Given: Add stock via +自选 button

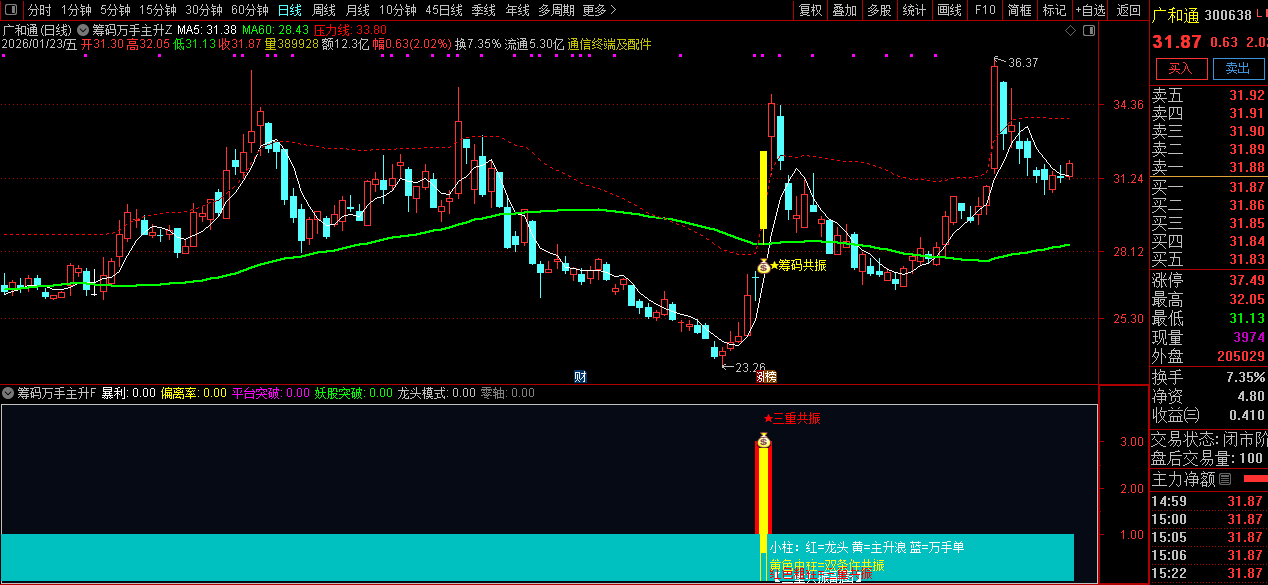Looking at the screenshot, I should click(x=1090, y=10).
